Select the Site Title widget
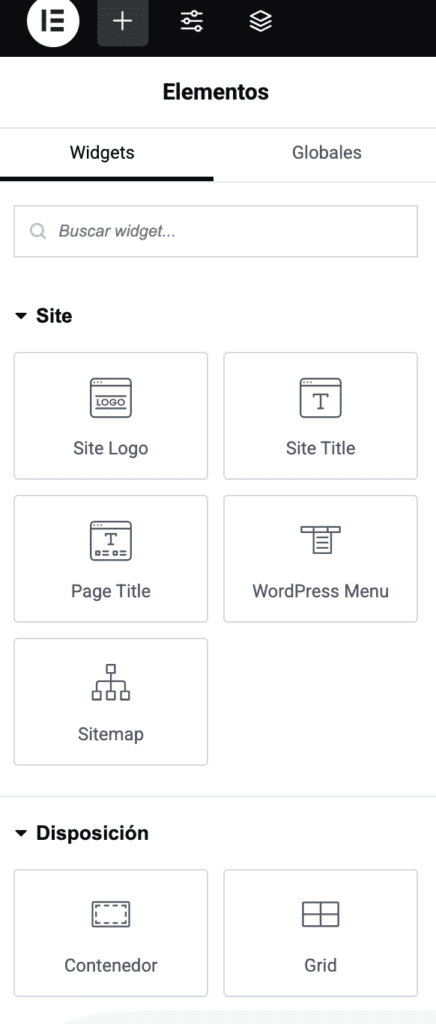Viewport: 436px width, 1024px height. [320, 416]
